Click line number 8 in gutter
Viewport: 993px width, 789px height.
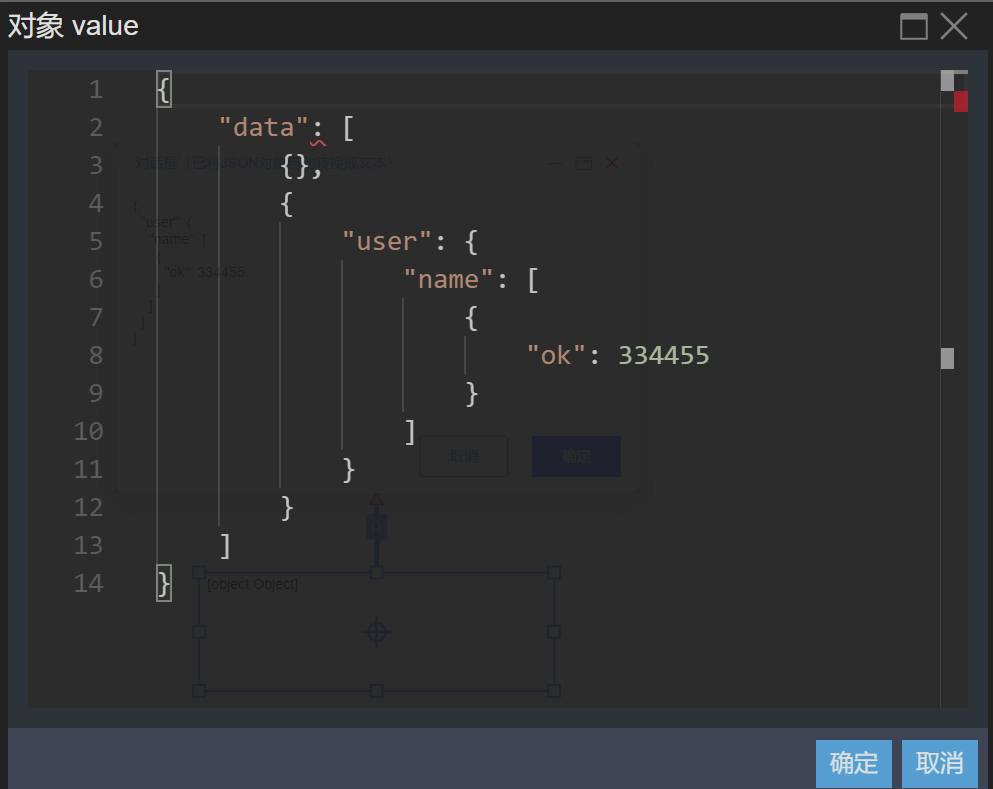(96, 355)
